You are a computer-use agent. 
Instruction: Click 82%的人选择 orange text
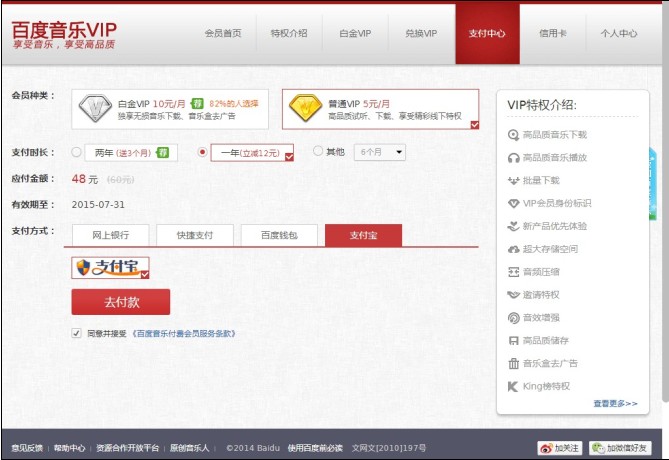pos(234,104)
